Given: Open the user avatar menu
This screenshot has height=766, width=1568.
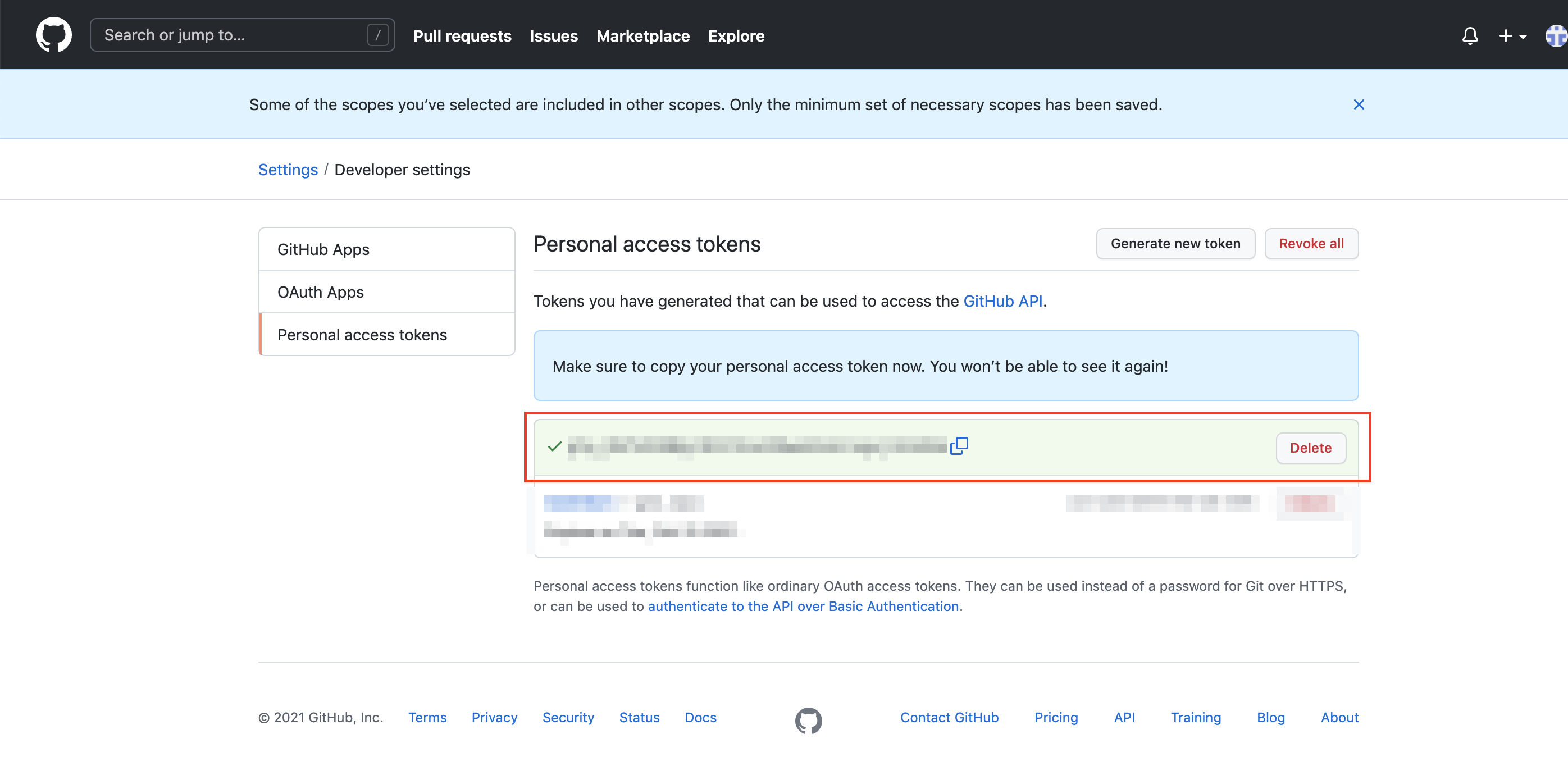Looking at the screenshot, I should pyautogui.click(x=1556, y=36).
